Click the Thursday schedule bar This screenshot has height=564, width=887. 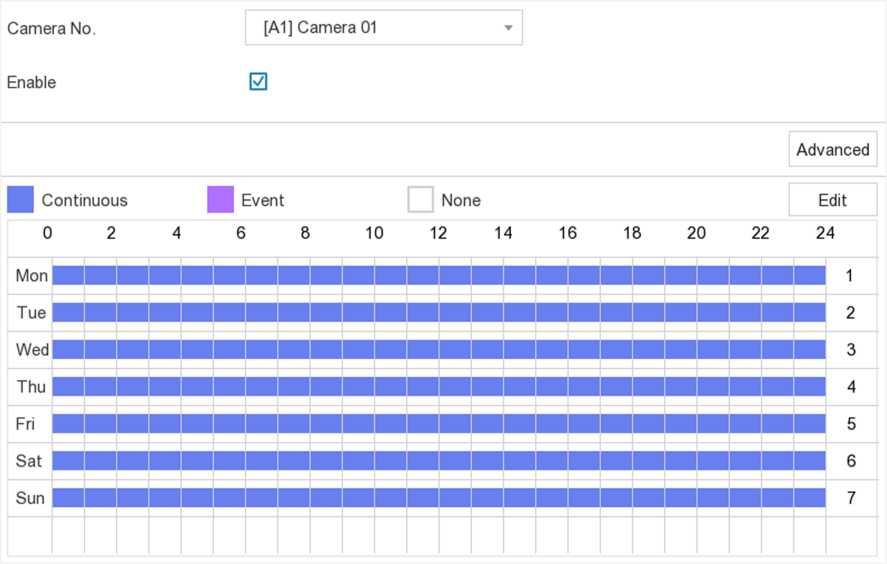tap(438, 387)
